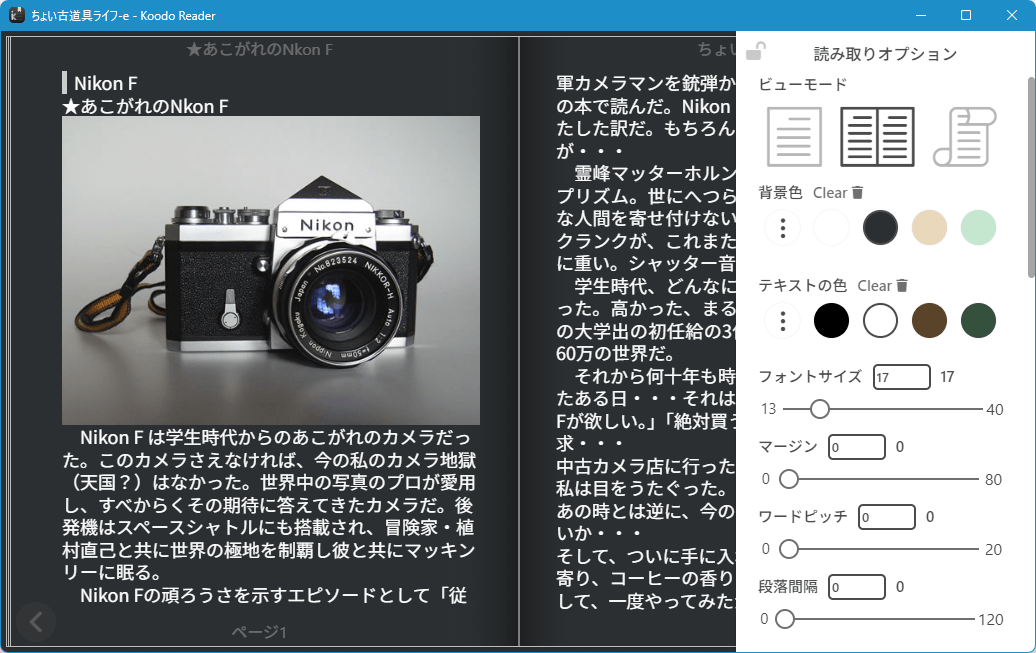Choose beige background color swatch

coord(929,228)
